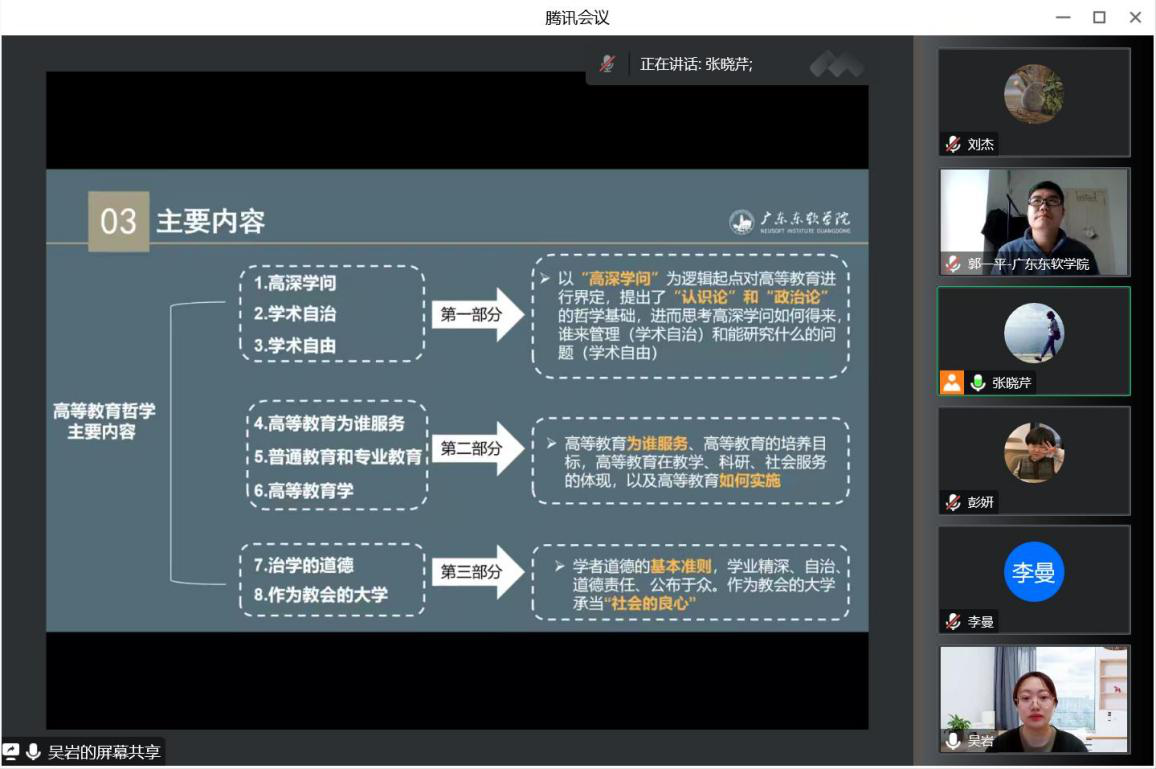
Task: Unmute 郭一平's microphone
Action: pos(950,261)
